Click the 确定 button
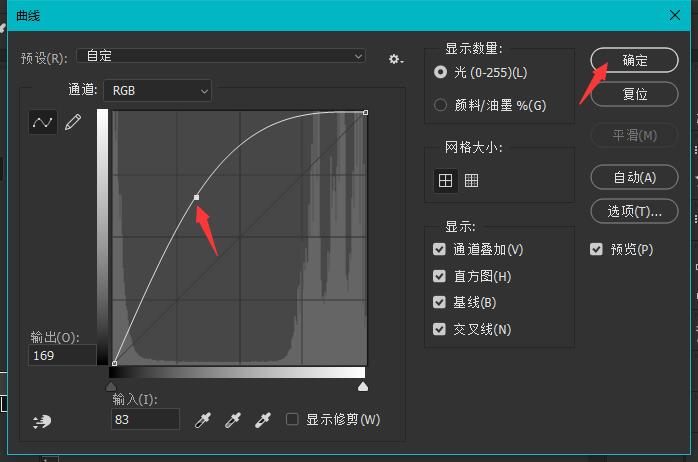 tap(634, 60)
